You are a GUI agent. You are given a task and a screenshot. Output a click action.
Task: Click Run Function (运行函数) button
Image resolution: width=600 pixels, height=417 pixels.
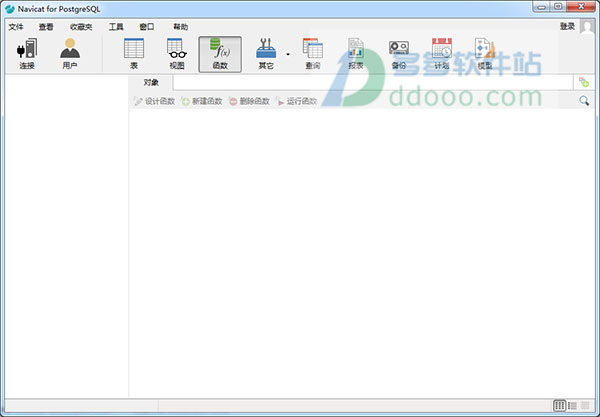click(x=297, y=101)
